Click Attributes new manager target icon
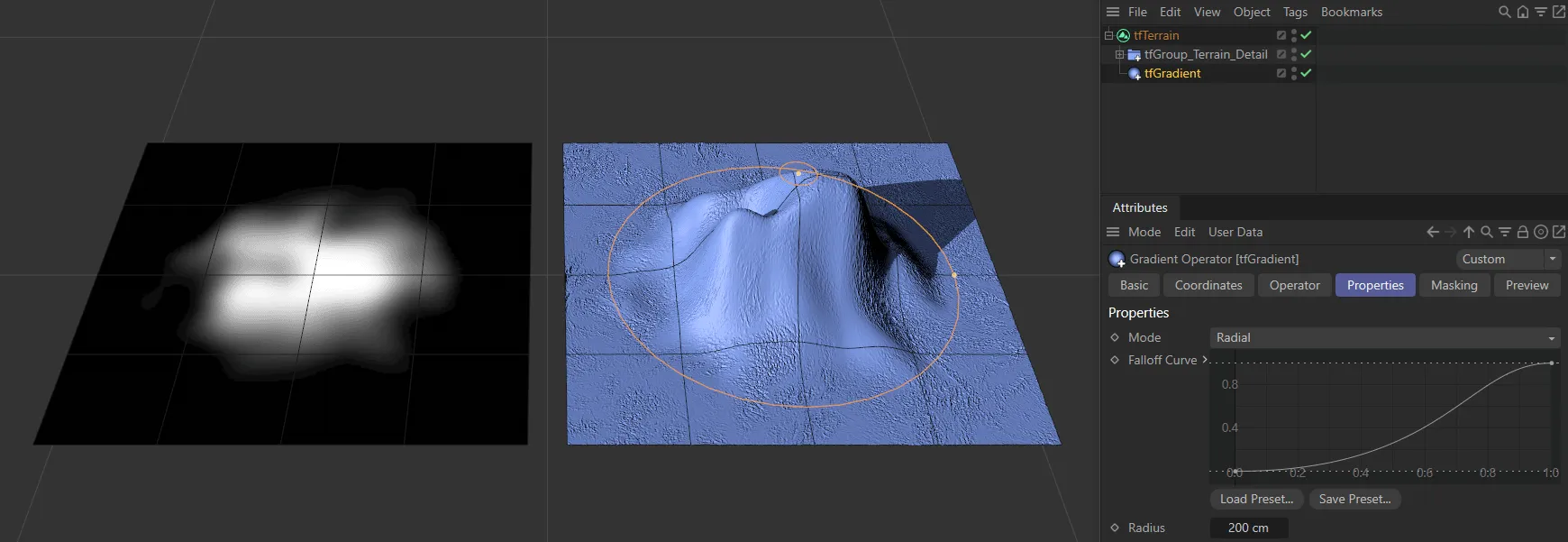 pos(1541,232)
